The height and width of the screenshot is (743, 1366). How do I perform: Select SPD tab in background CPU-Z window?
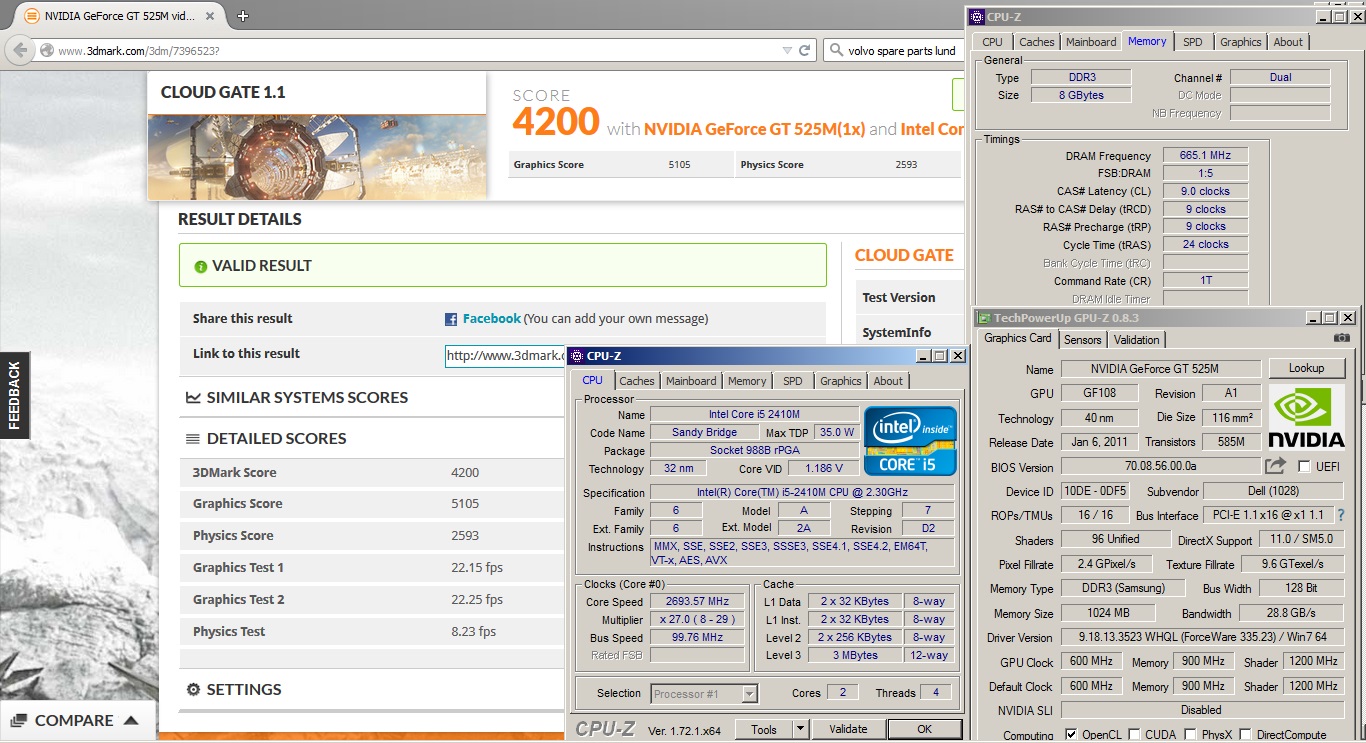tap(1193, 42)
